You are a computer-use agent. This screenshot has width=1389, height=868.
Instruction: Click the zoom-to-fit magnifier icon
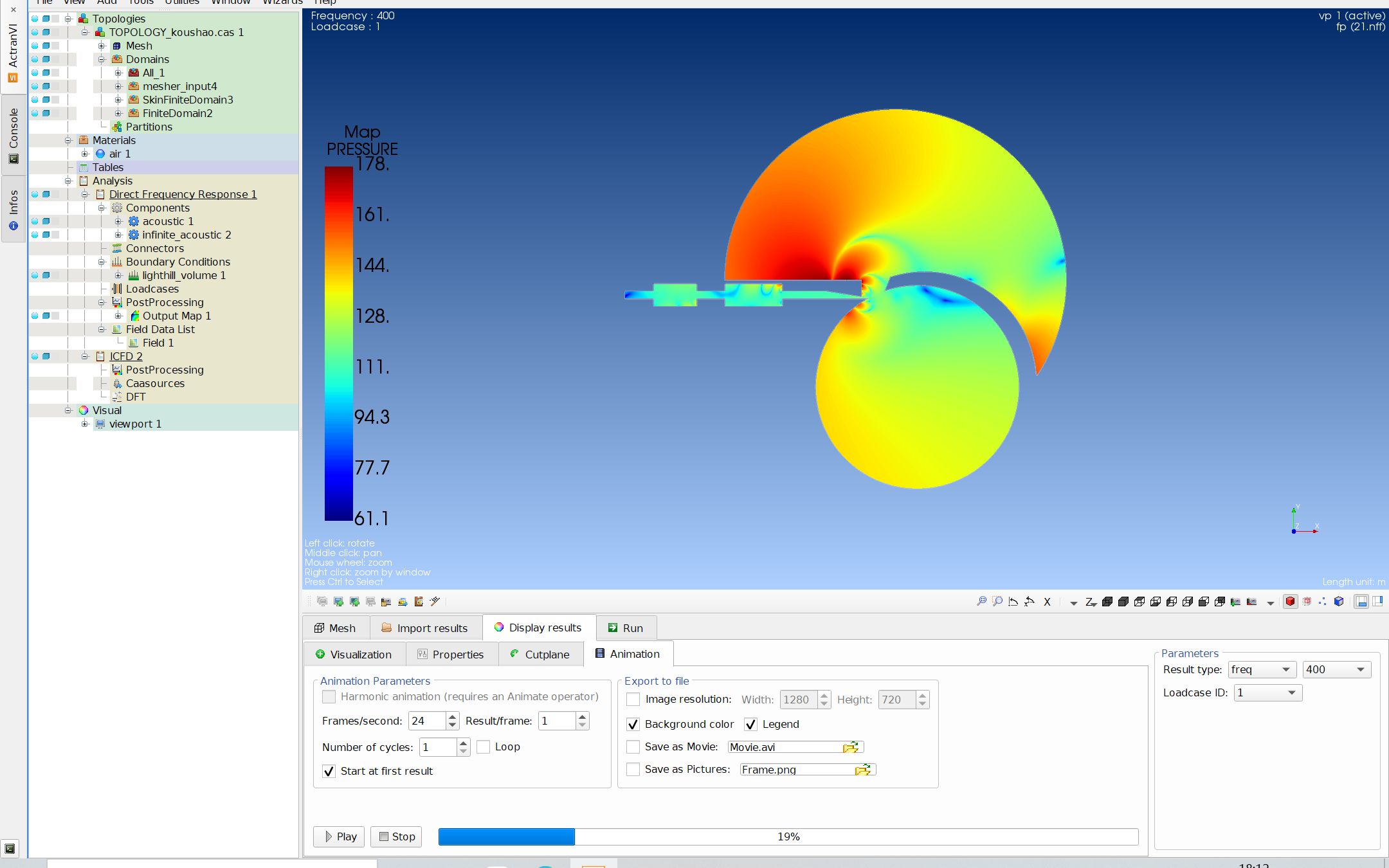tap(981, 602)
